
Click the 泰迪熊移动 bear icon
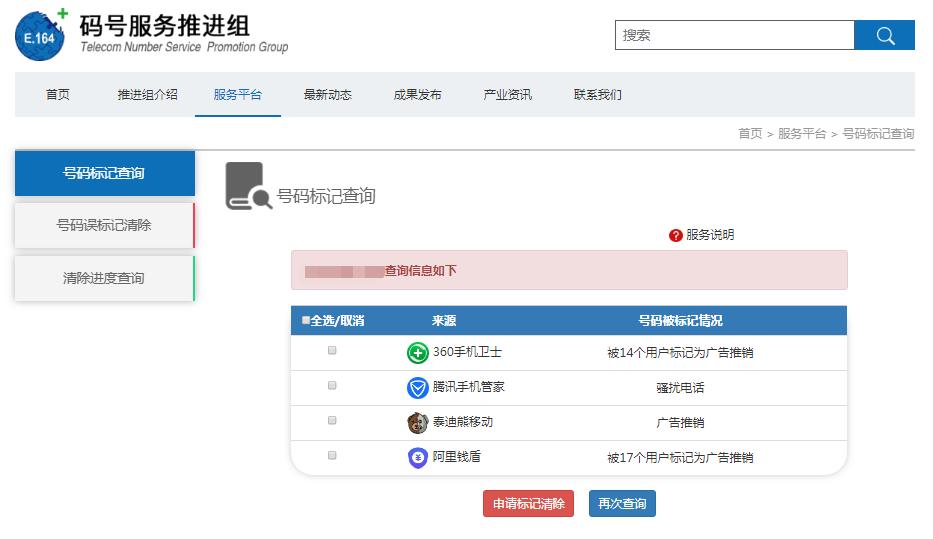pyautogui.click(x=417, y=423)
